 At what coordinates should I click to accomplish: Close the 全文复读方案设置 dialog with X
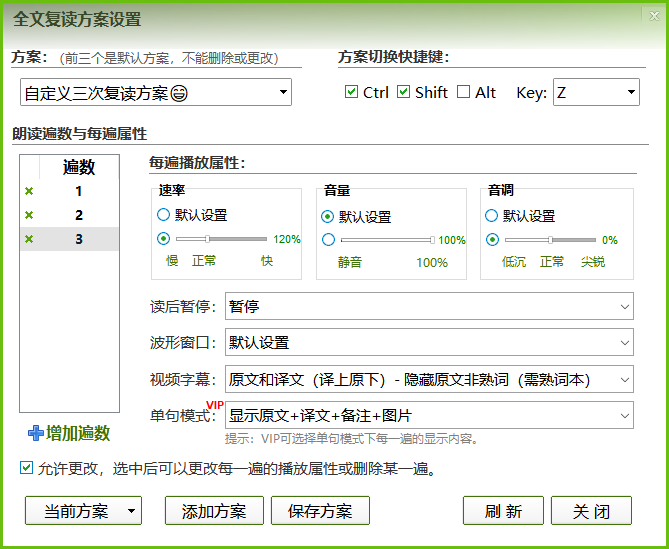(x=654, y=16)
